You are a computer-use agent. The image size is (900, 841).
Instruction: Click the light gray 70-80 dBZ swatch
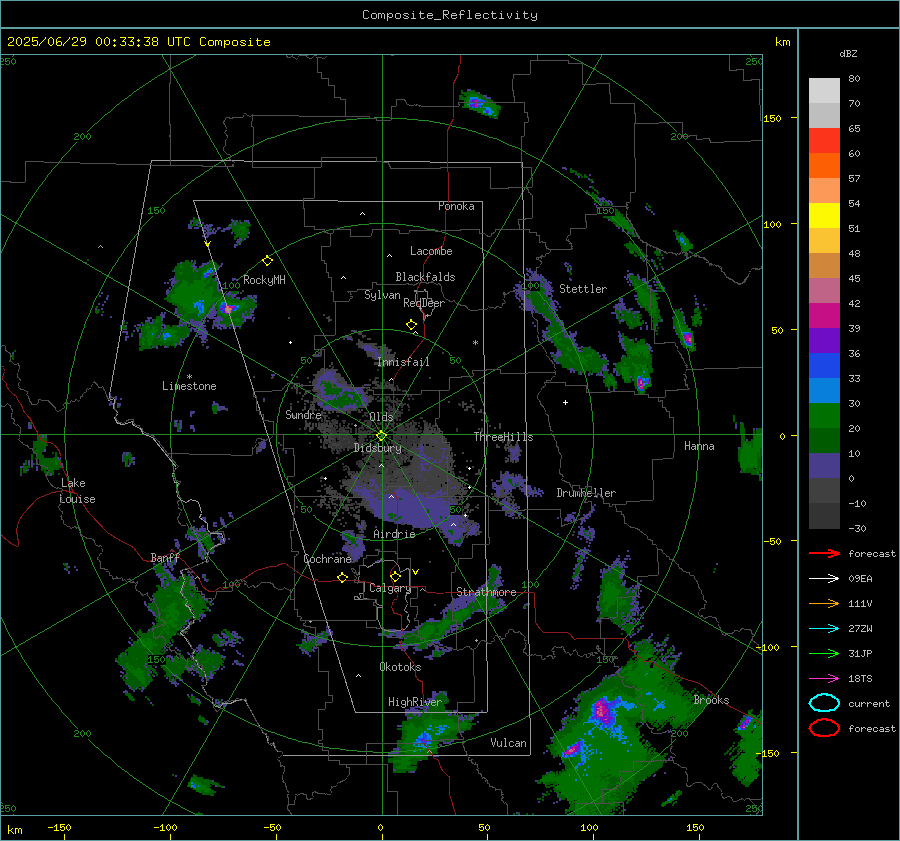coord(824,91)
